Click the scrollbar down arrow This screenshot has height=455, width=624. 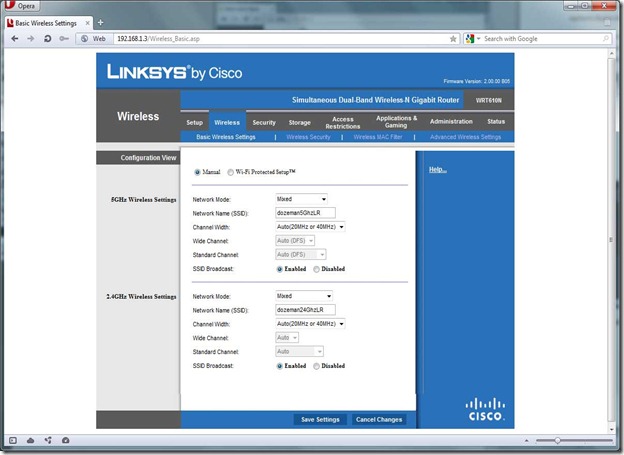point(612,430)
